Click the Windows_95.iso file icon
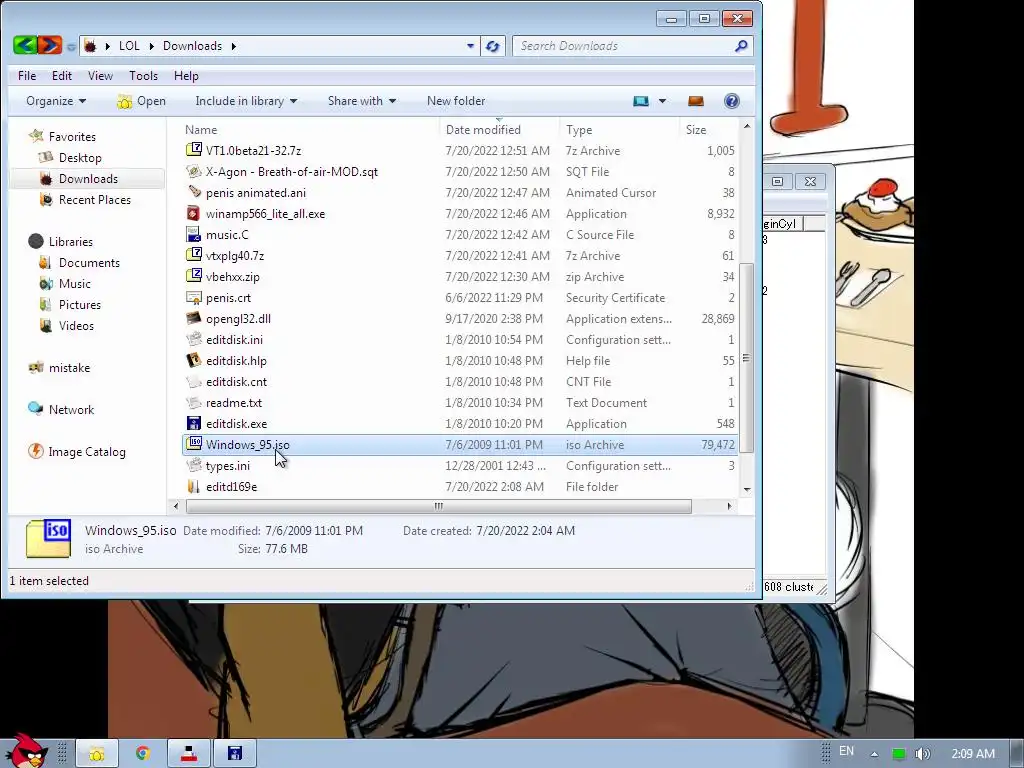Image resolution: width=1024 pixels, height=768 pixels. 194,443
